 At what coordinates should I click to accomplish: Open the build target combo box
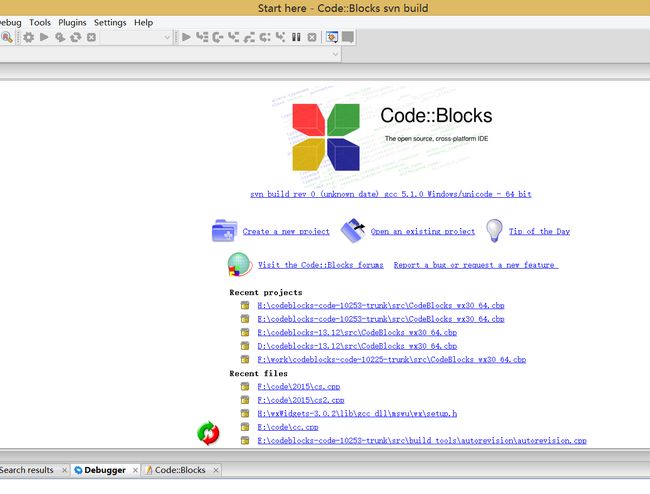click(136, 37)
